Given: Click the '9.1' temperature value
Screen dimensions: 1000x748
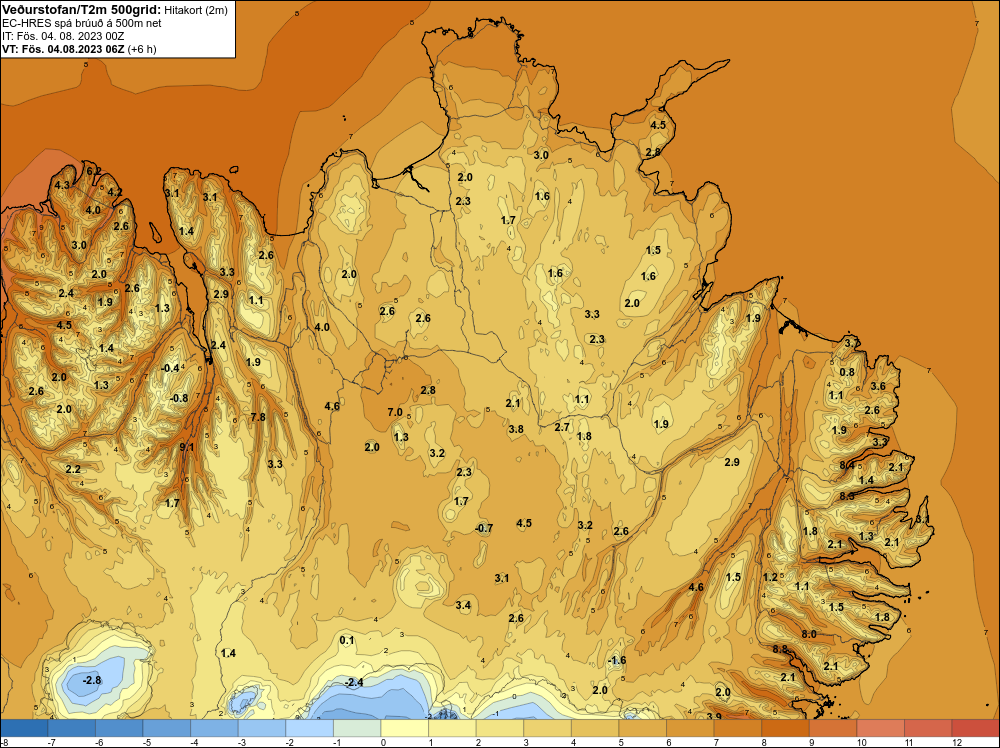Looking at the screenshot, I should click(187, 447).
